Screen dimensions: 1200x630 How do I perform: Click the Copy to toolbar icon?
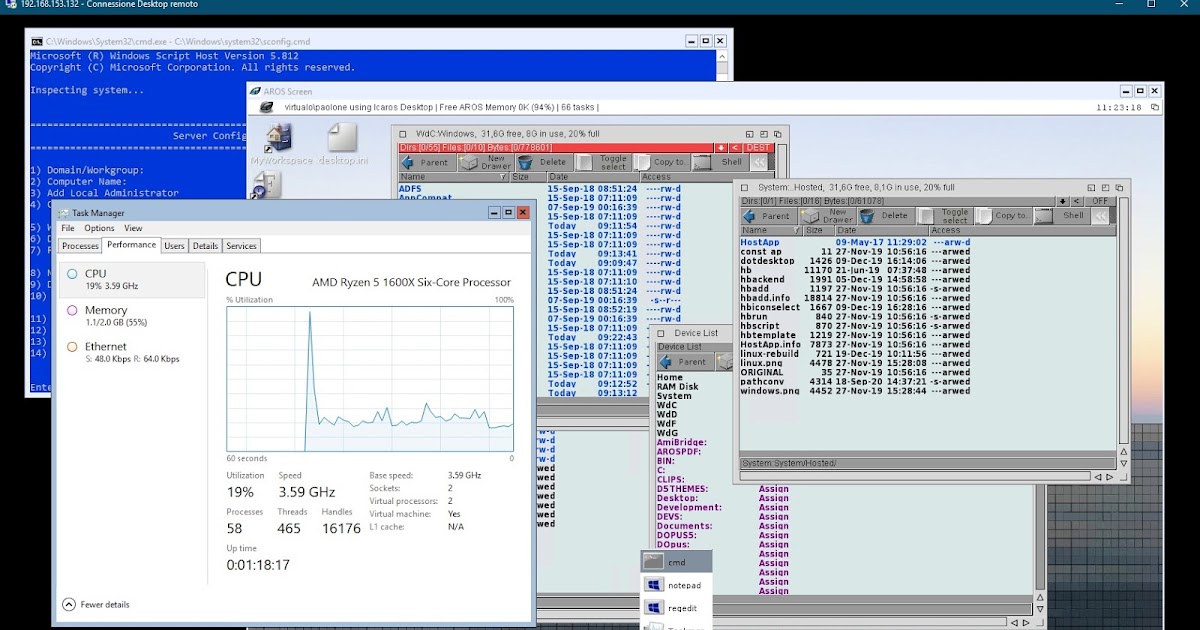668,162
